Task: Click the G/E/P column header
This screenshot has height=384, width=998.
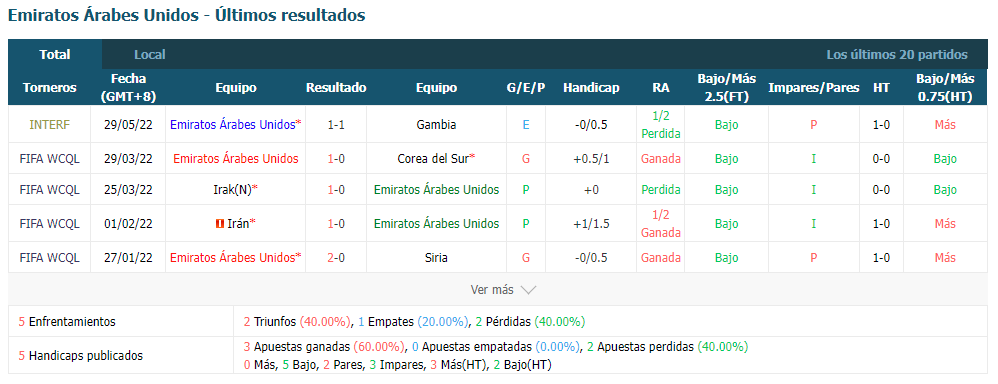Action: tap(526, 88)
